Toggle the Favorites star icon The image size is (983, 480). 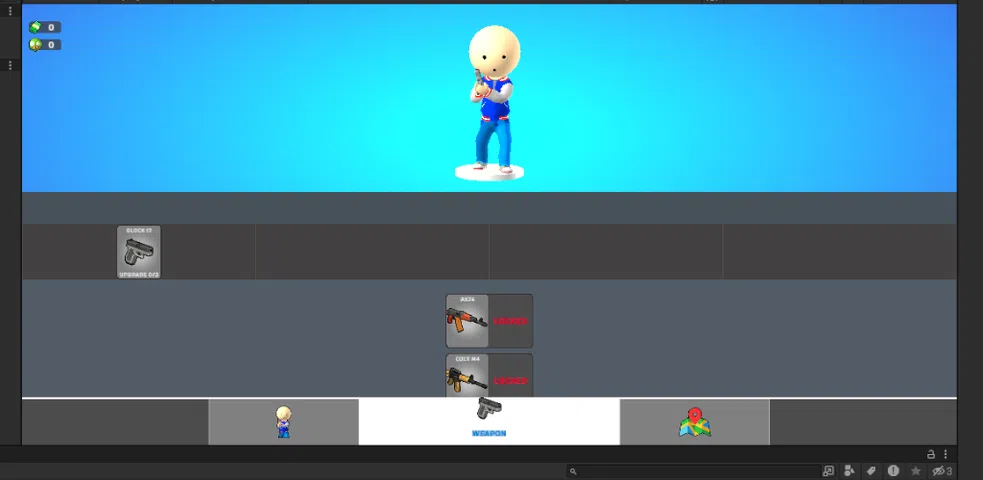[x=915, y=471]
